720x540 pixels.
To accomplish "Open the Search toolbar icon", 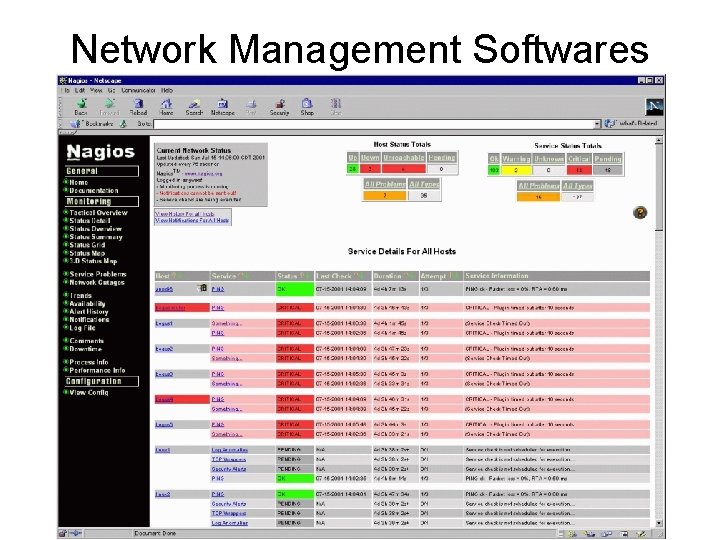I will pos(194,107).
